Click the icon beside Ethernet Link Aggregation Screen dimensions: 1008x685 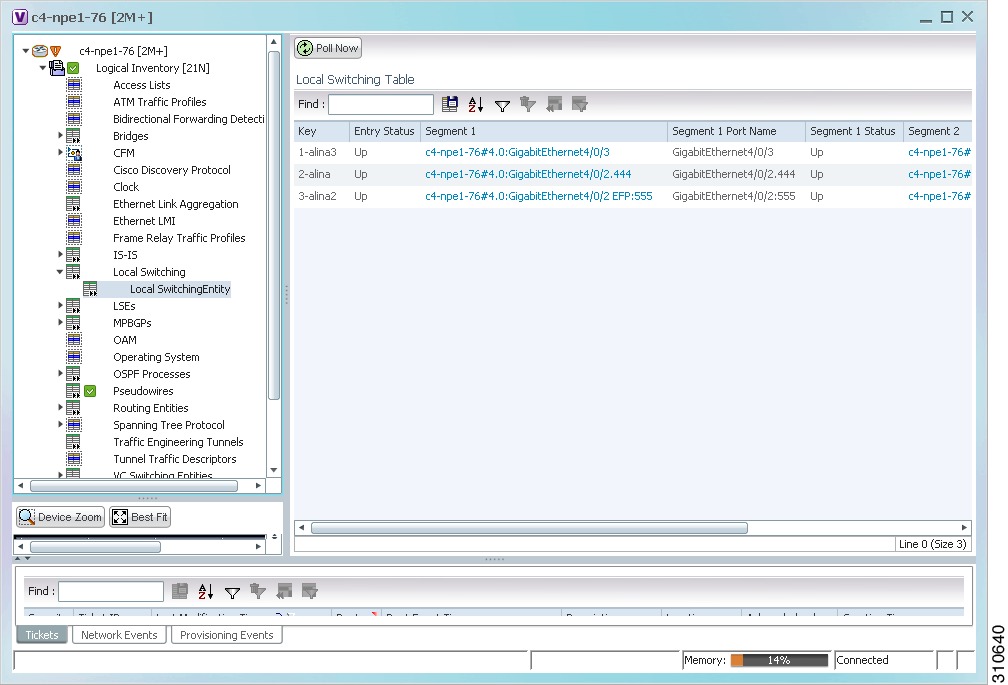tap(74, 204)
